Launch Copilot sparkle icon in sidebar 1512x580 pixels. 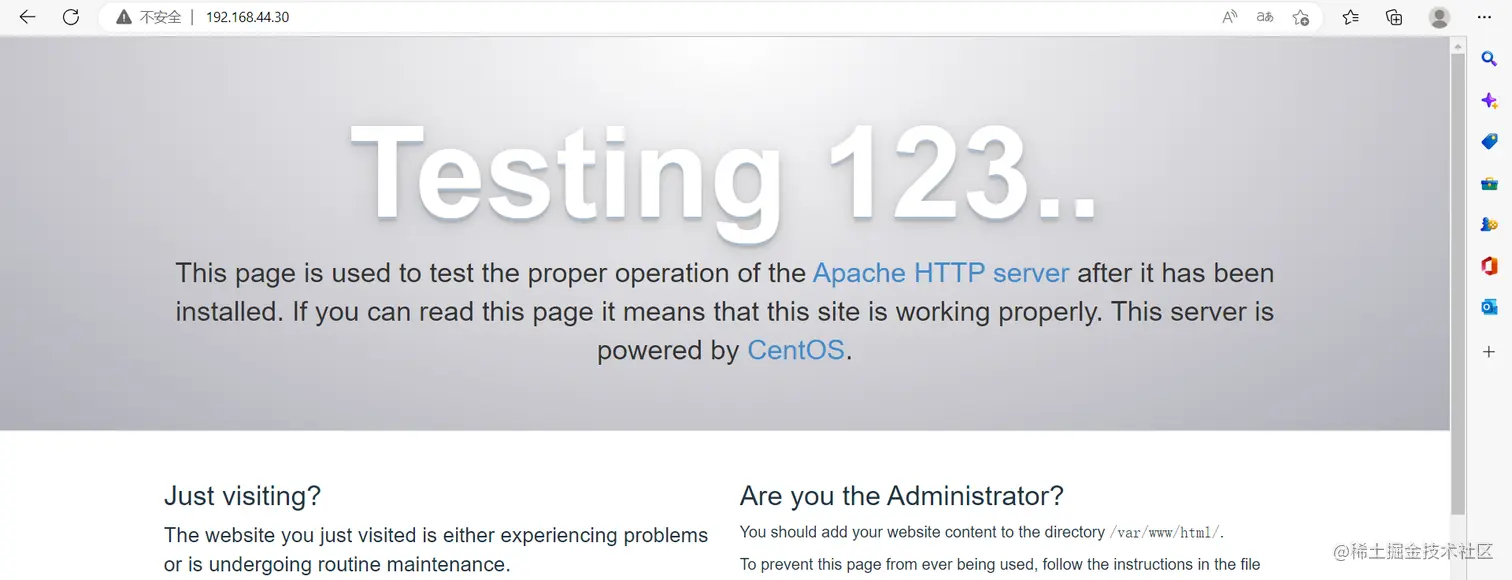(x=1489, y=101)
